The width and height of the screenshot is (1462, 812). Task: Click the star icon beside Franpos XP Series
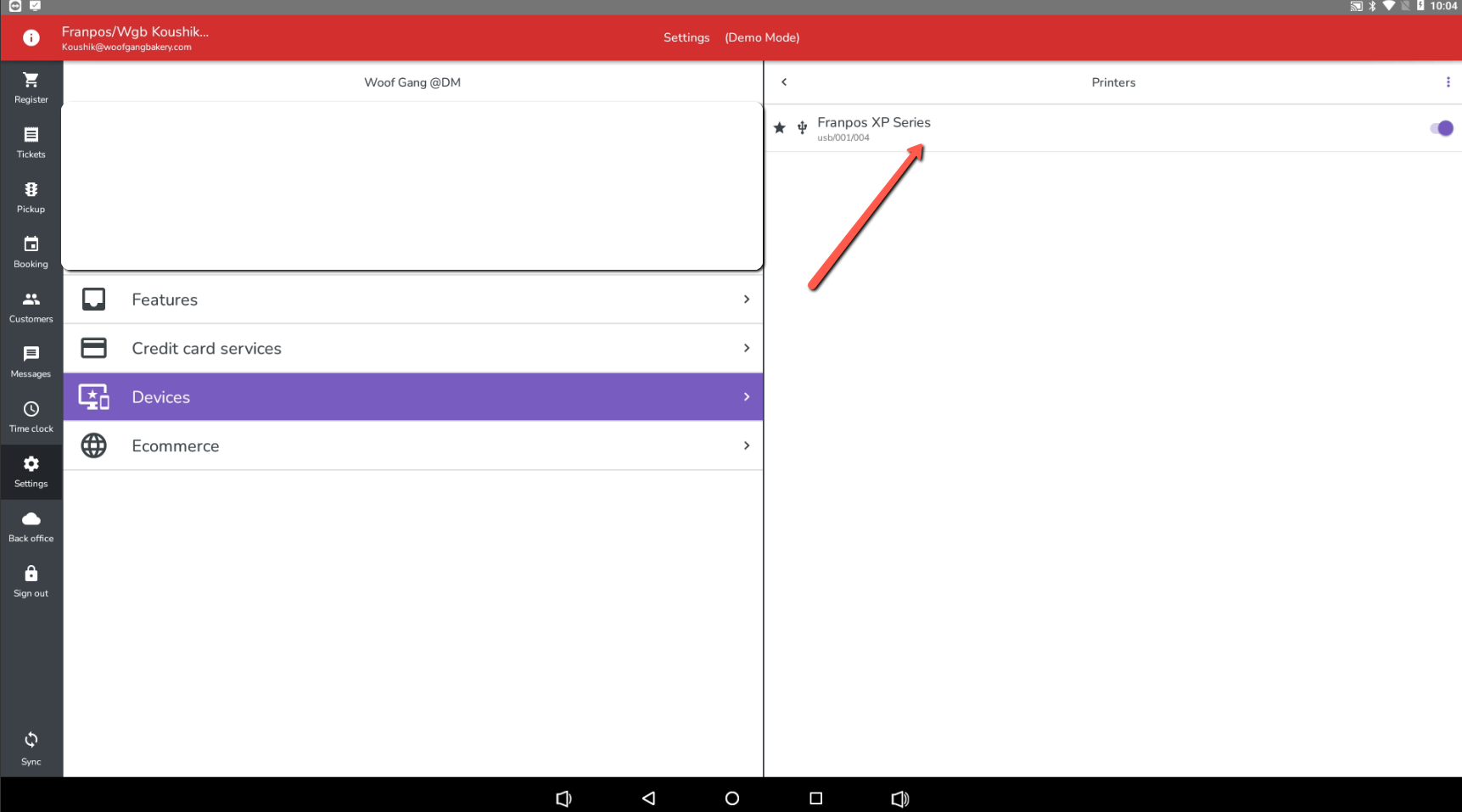[x=779, y=128]
